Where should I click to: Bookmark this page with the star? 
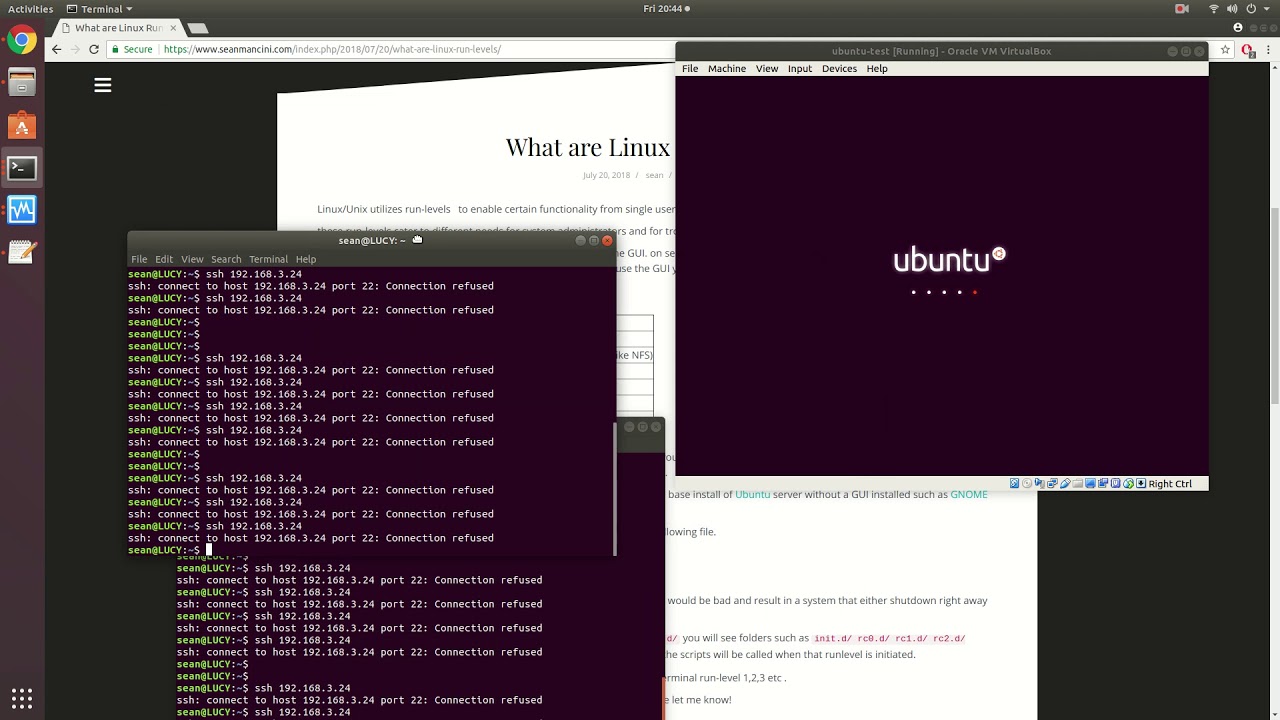(1225, 49)
